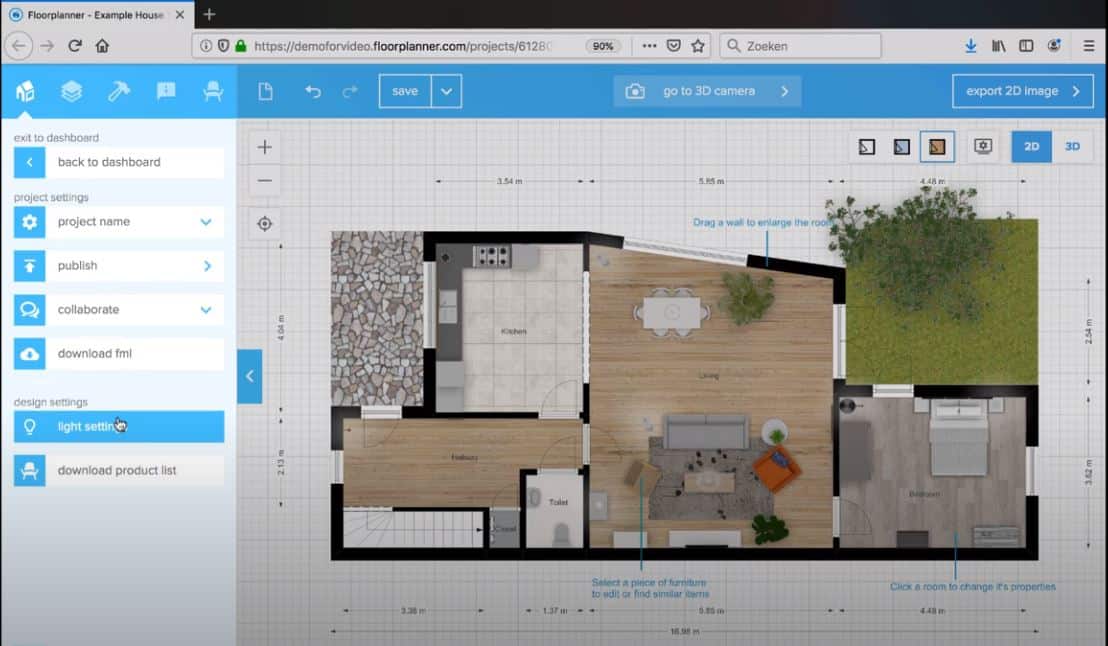
Task: Select the black-and-white plan view style
Action: click(x=867, y=147)
